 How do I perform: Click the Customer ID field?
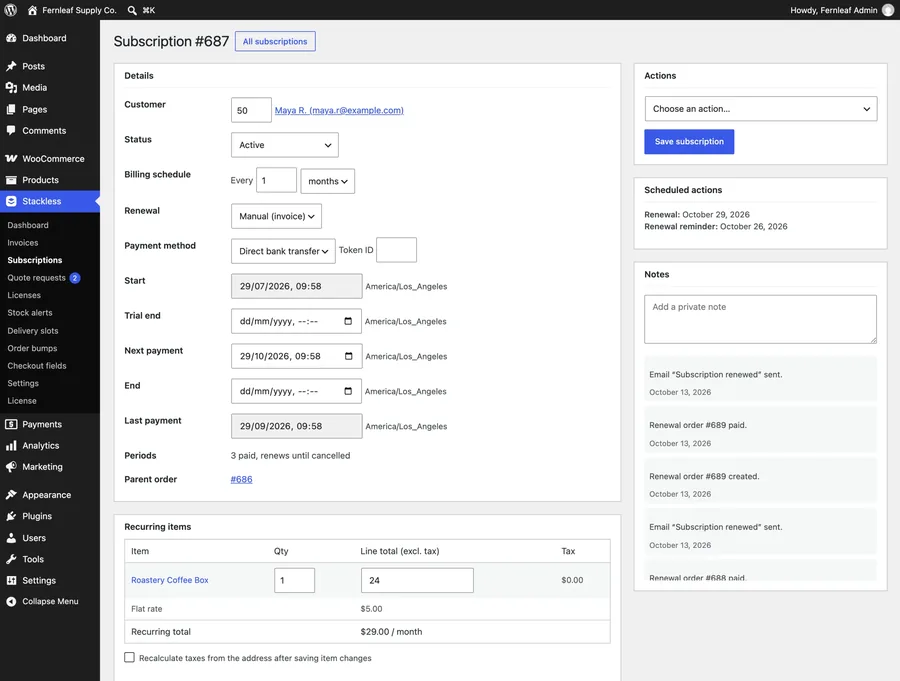251,110
